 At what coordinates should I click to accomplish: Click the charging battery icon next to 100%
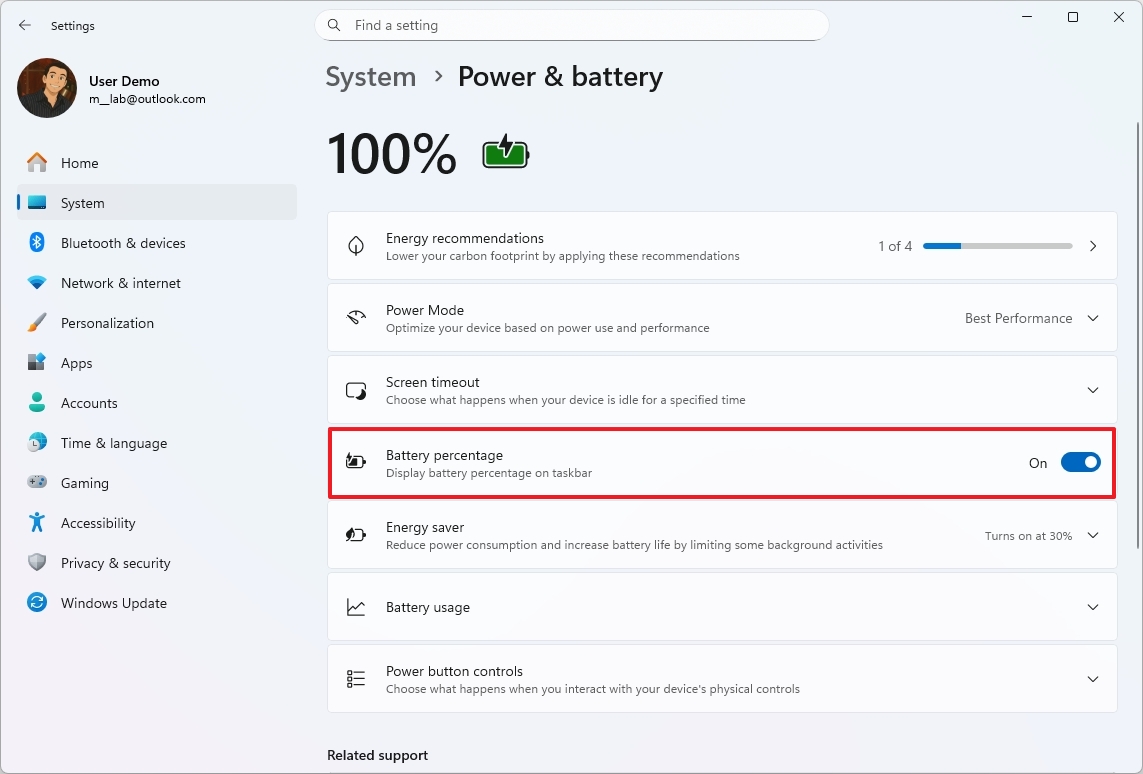505,152
